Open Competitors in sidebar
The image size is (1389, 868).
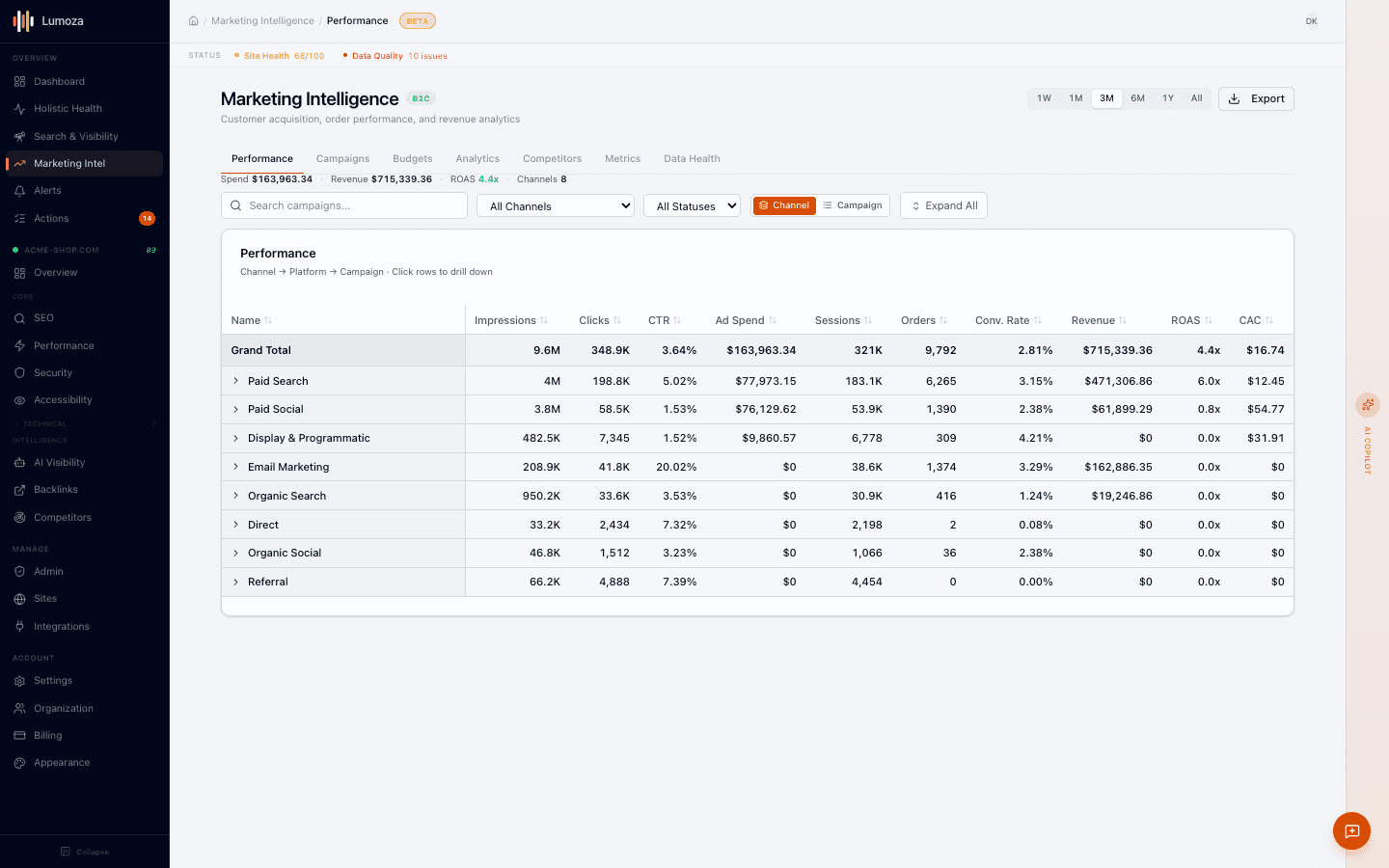[x=84, y=517]
